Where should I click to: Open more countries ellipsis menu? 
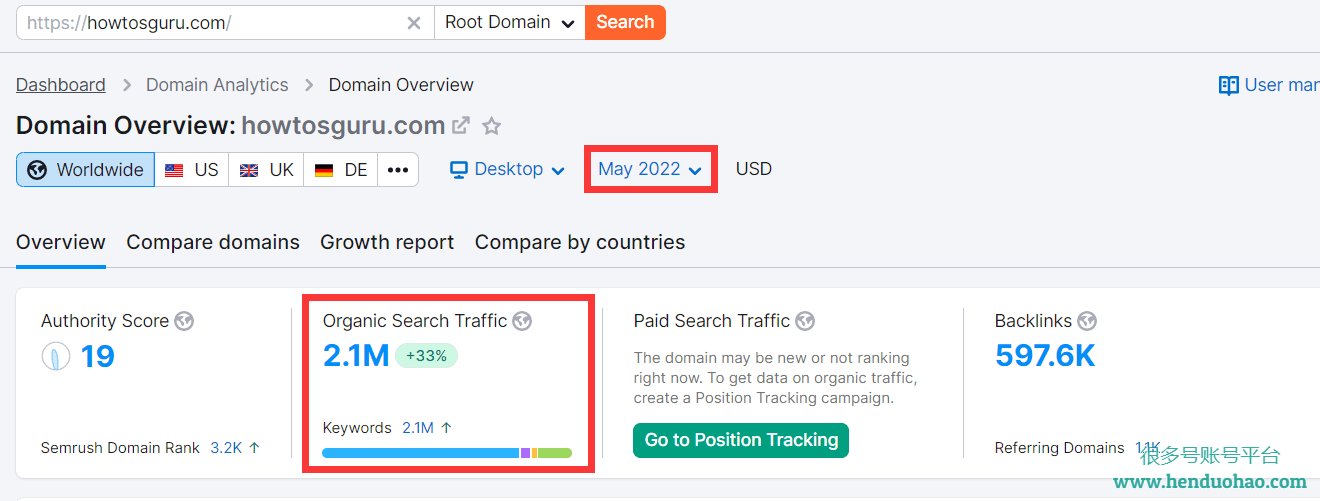(398, 169)
